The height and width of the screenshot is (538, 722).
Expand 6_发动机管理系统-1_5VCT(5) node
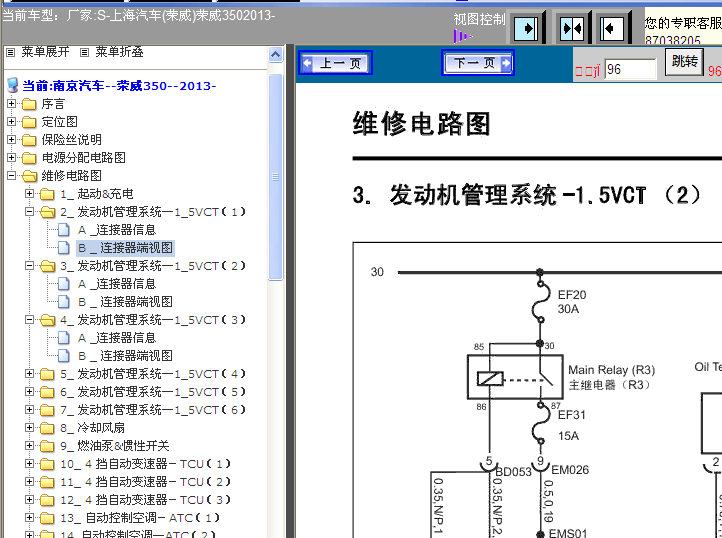coord(29,392)
